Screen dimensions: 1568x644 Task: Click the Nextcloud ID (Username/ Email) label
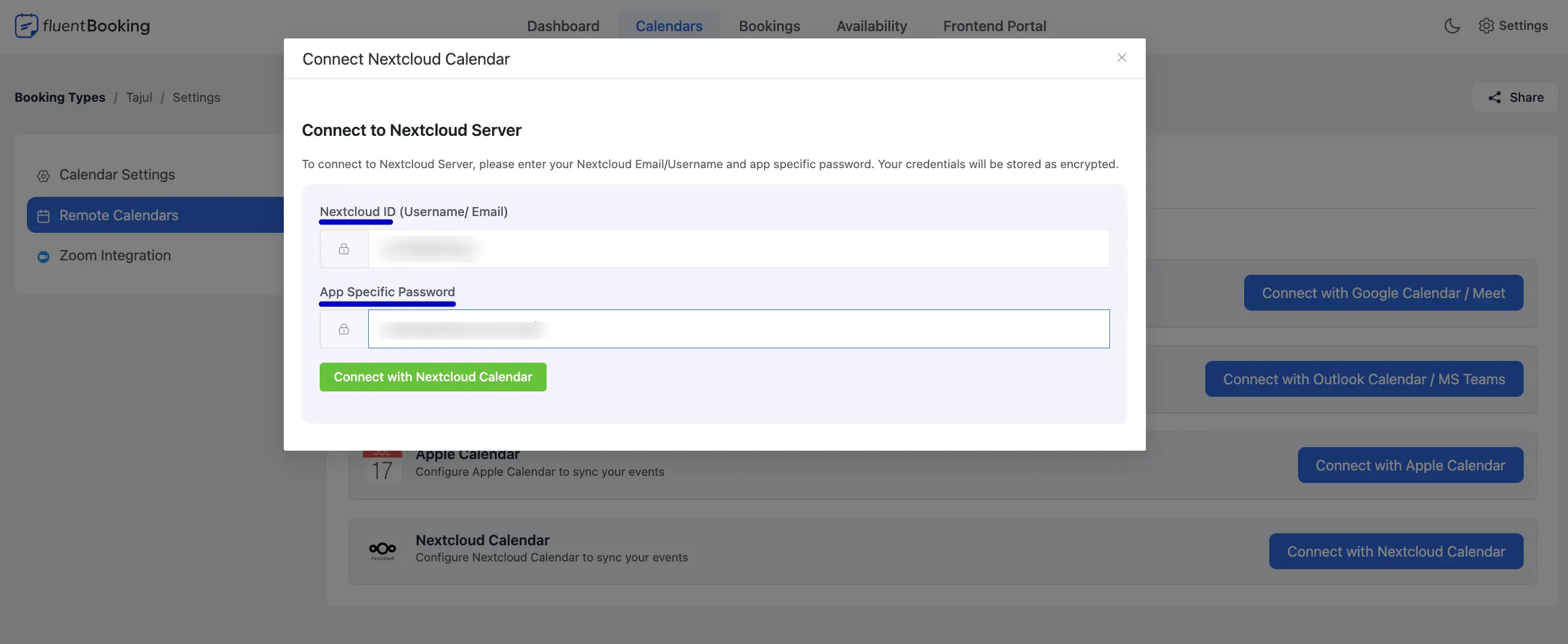point(413,211)
